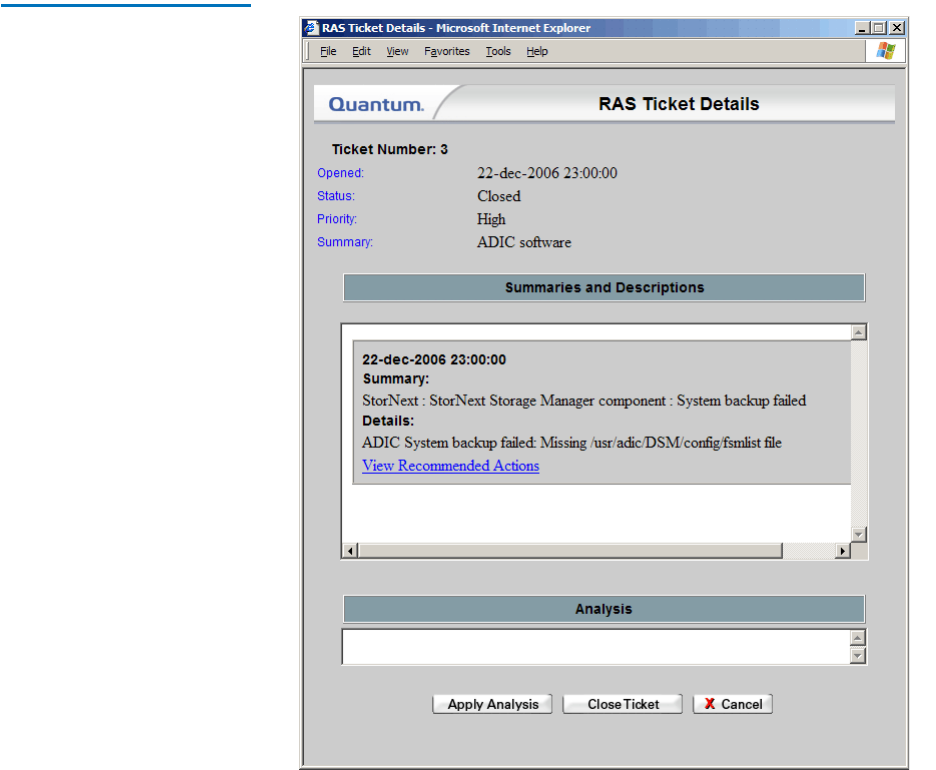Open the View menu
This screenshot has height=770, width=936.
[397, 51]
